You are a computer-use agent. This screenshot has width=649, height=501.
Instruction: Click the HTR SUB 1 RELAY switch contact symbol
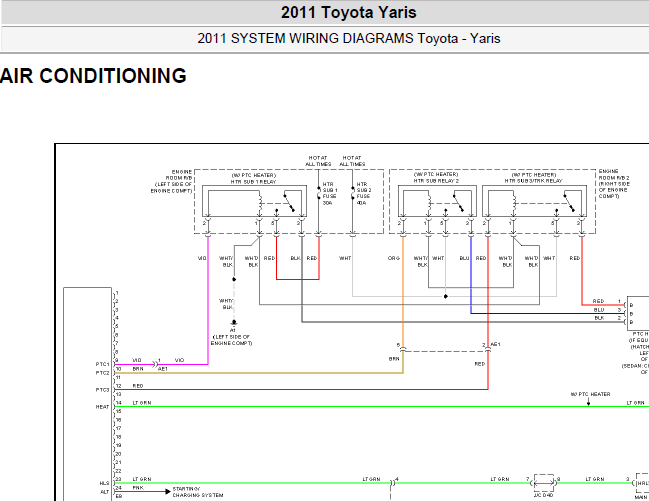[289, 202]
